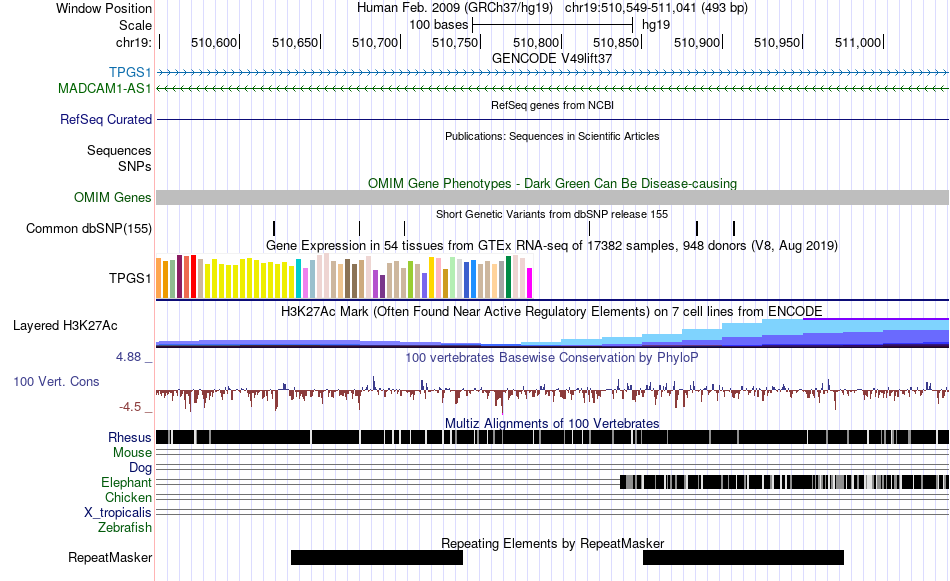Click the Sequences label of the Publications track
Viewport: 950px width, 581px height.
click(119, 150)
